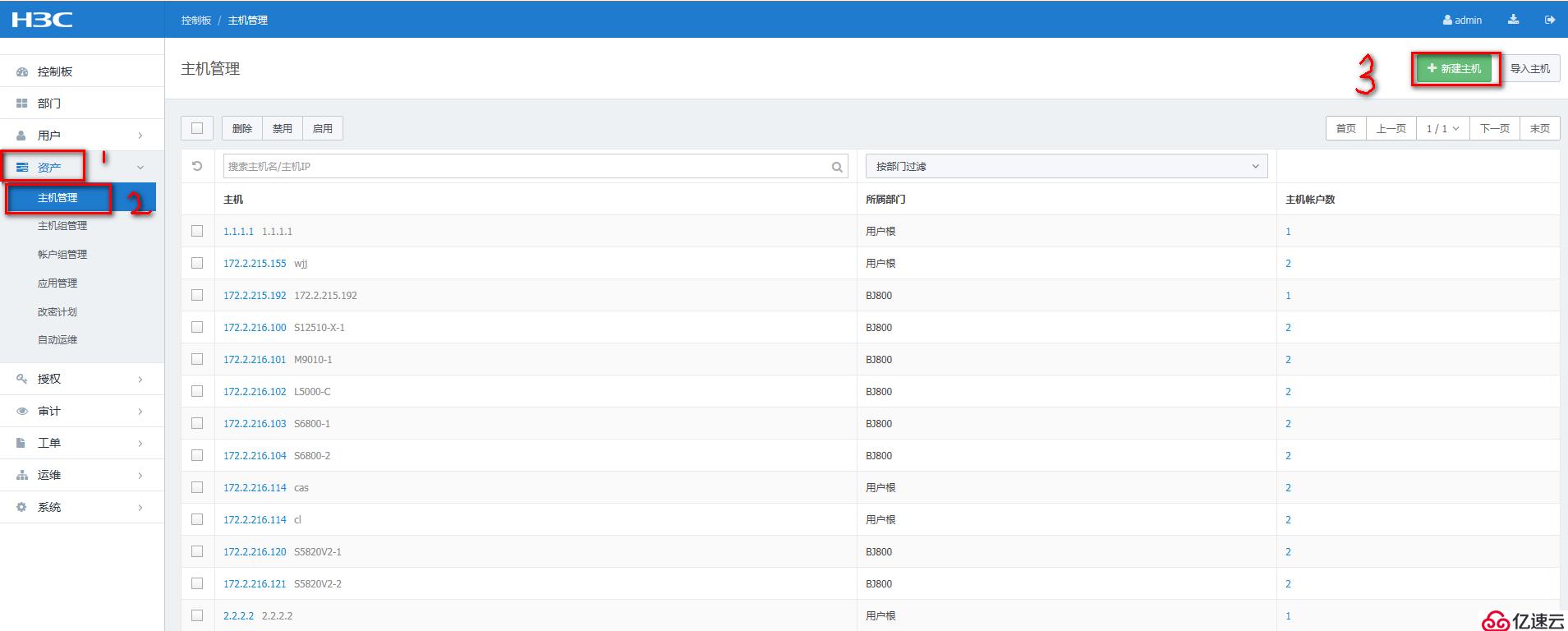Click the gear icon beside 系统

22,507
